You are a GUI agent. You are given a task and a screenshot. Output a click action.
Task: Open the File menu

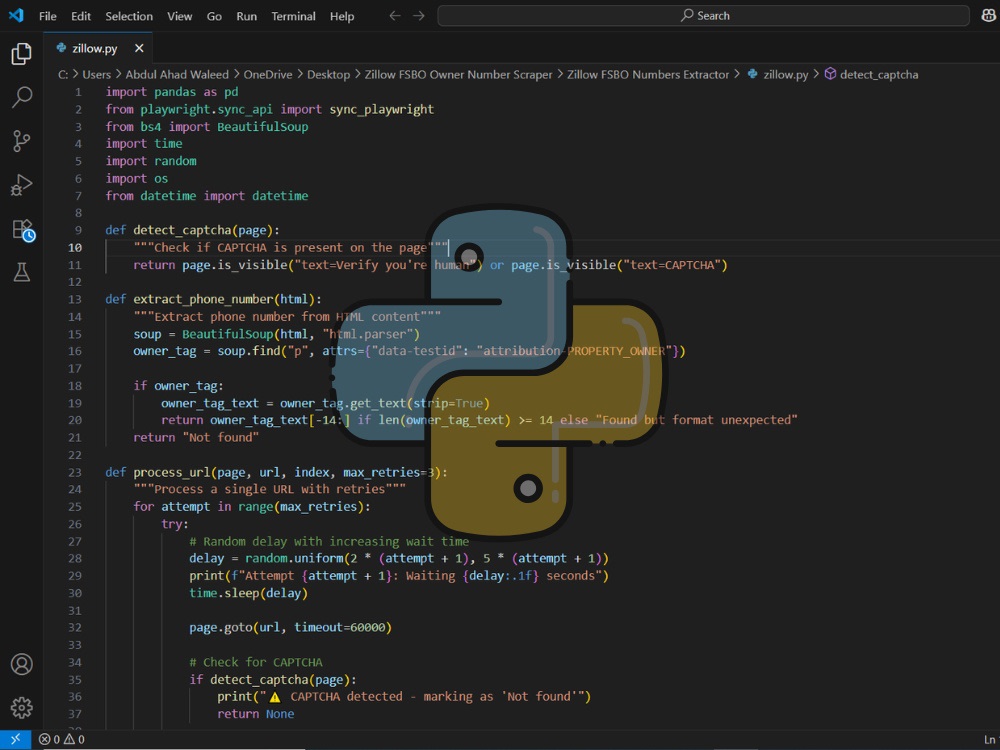tap(47, 16)
